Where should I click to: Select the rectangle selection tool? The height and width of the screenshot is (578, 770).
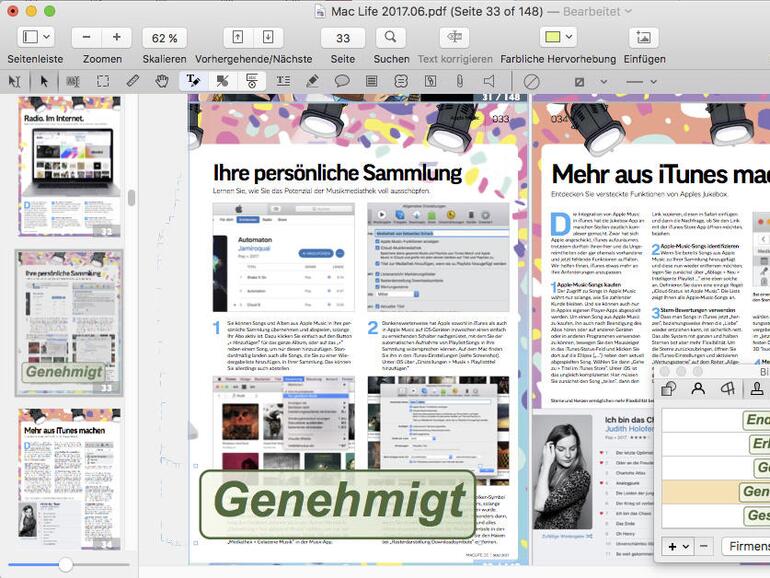(103, 81)
